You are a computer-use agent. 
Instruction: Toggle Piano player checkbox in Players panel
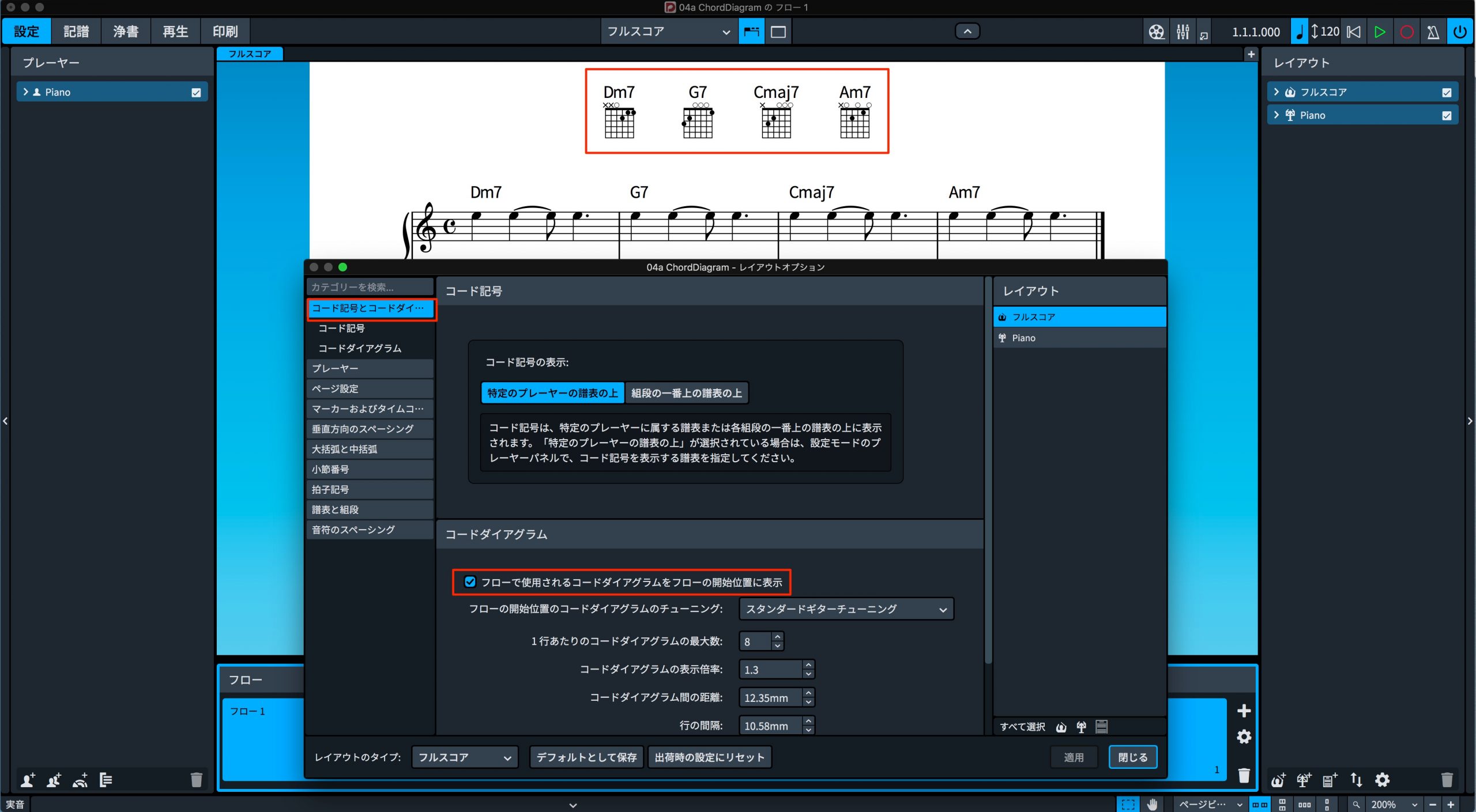[196, 92]
